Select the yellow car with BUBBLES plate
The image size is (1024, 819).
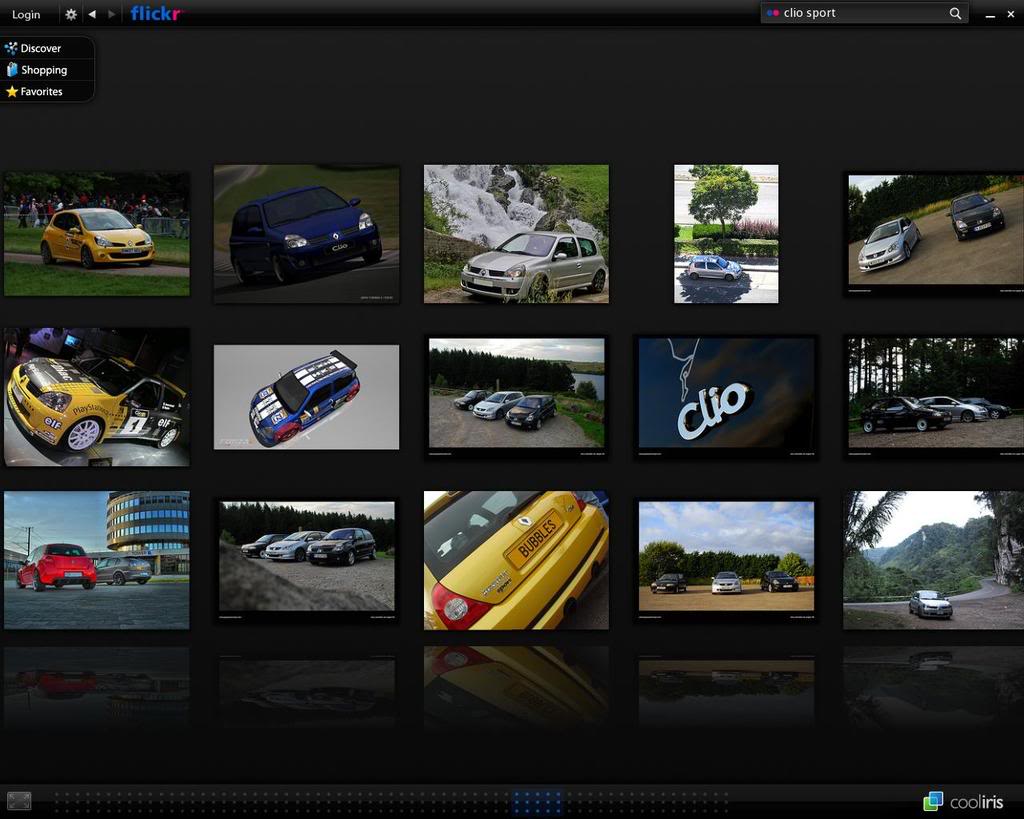tap(516, 560)
